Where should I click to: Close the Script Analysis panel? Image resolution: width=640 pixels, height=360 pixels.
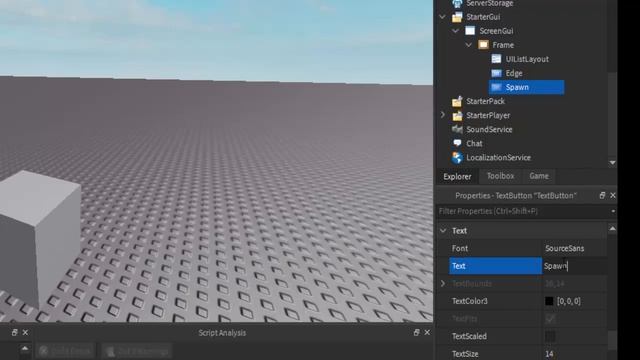427,333
